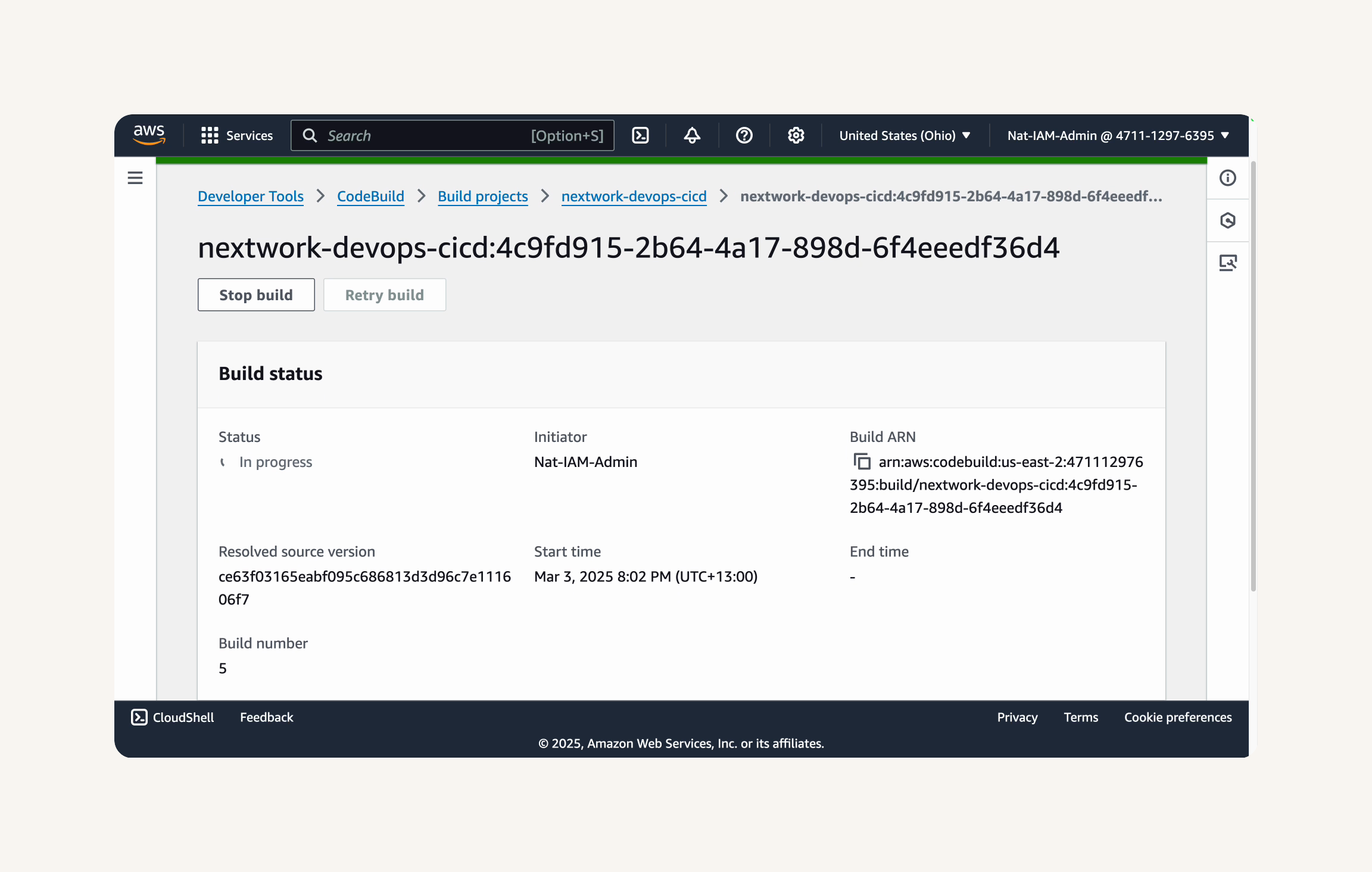The height and width of the screenshot is (872, 1372).
Task: Go to CodeBuild breadcrumb
Action: 370,196
